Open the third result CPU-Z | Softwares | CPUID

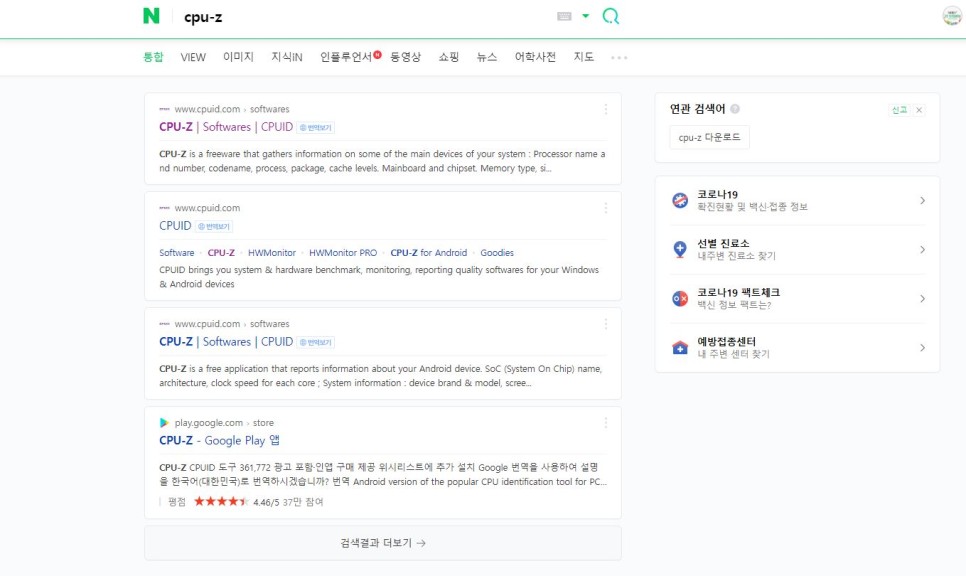(x=226, y=342)
